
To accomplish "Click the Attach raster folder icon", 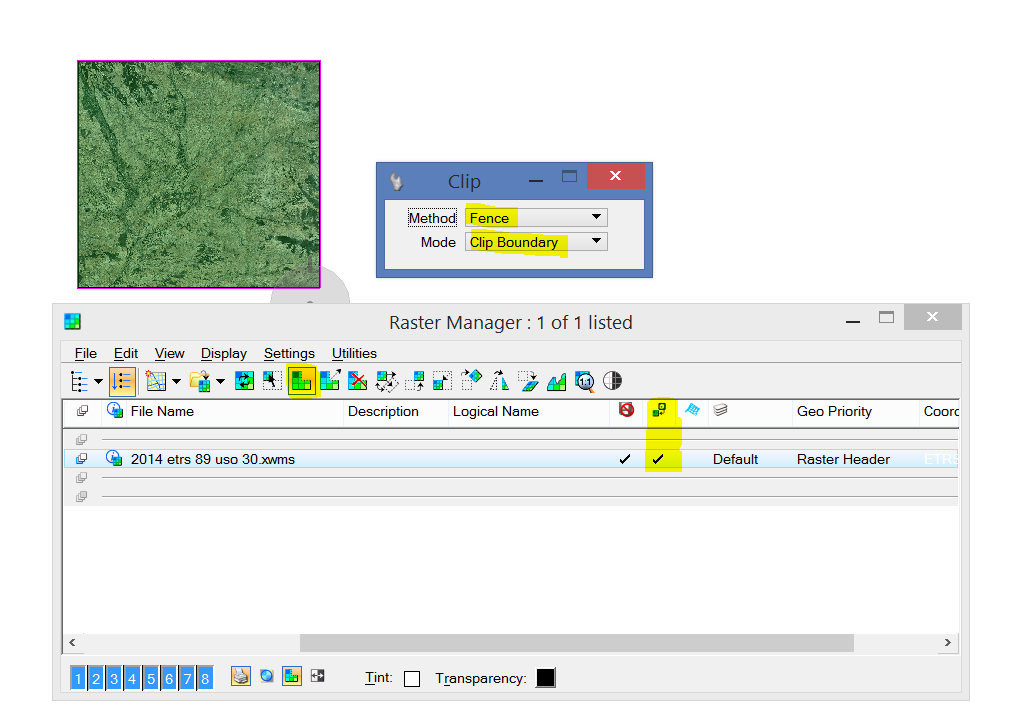I will coord(200,381).
